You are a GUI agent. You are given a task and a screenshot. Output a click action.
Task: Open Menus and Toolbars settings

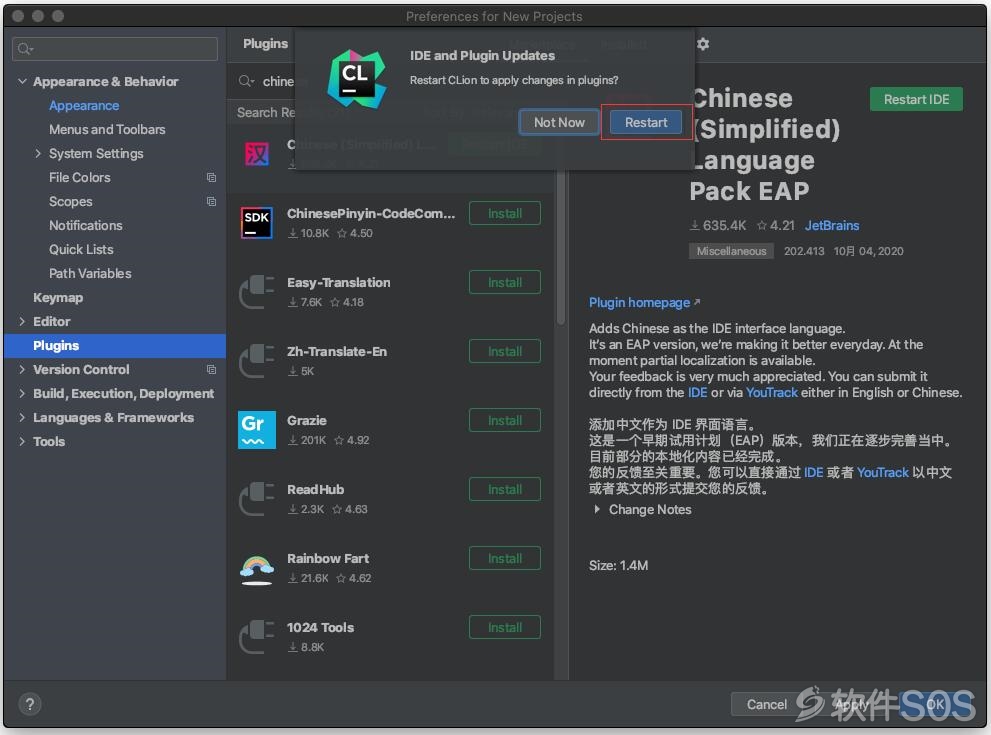pyautogui.click(x=107, y=130)
